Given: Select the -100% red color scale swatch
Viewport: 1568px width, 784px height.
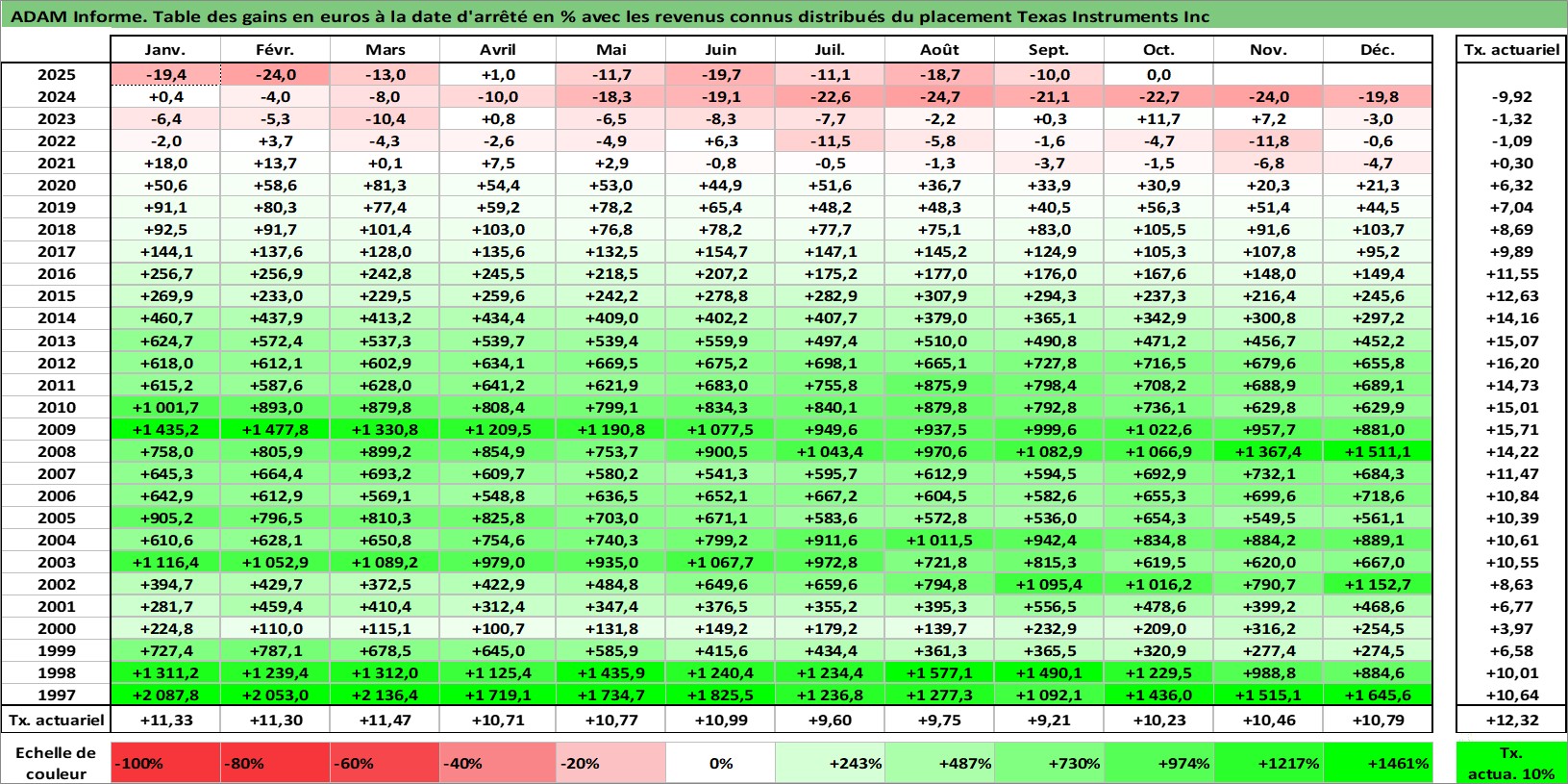Looking at the screenshot, I should pos(165,763).
